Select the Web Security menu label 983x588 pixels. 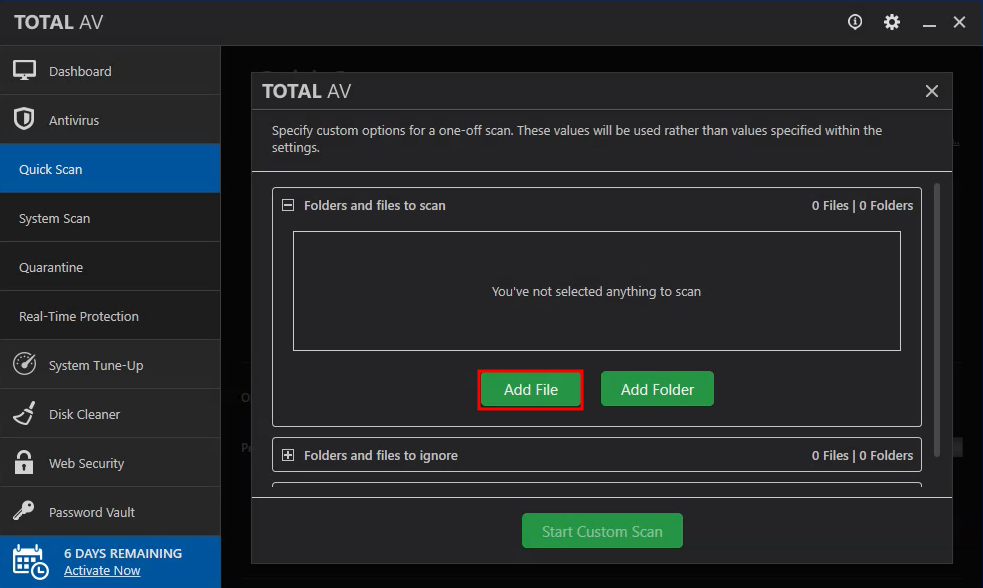pos(87,463)
